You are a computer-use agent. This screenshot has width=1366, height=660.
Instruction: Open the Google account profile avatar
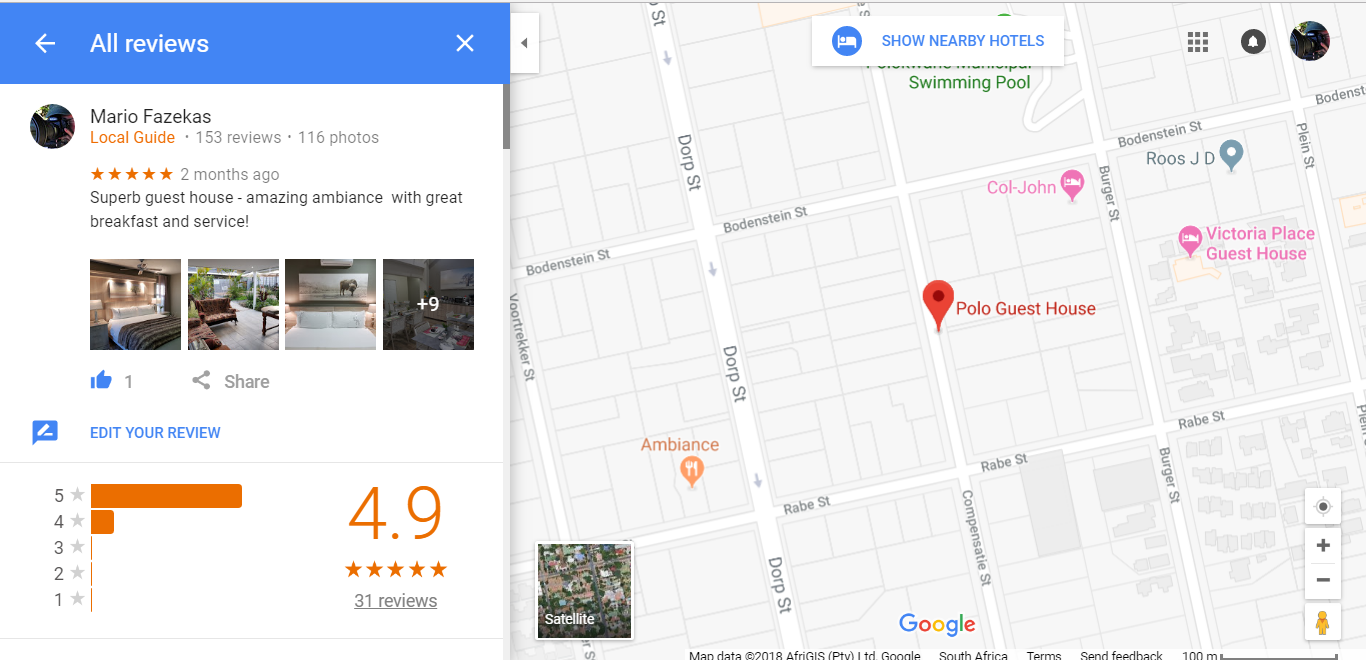(x=1310, y=42)
